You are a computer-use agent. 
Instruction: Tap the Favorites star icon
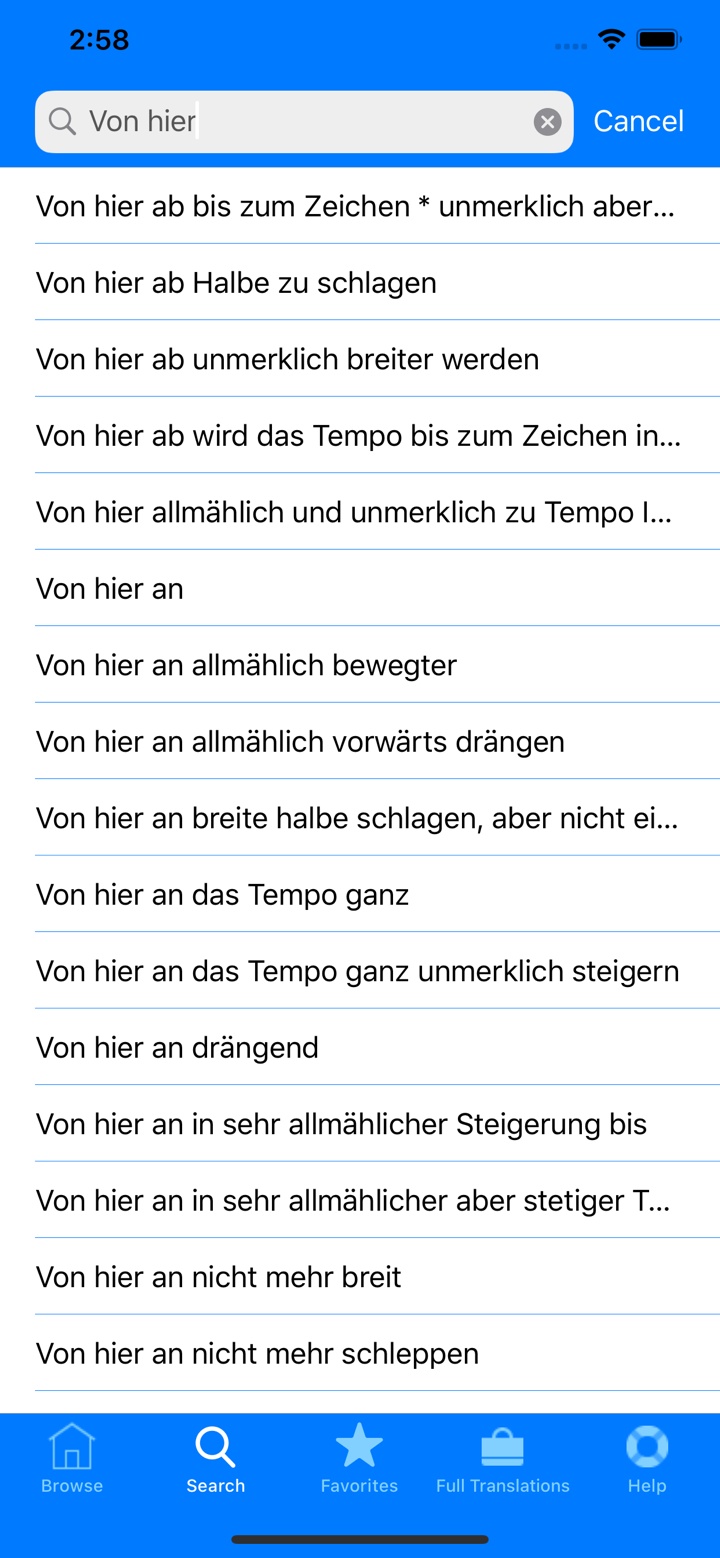(359, 1443)
